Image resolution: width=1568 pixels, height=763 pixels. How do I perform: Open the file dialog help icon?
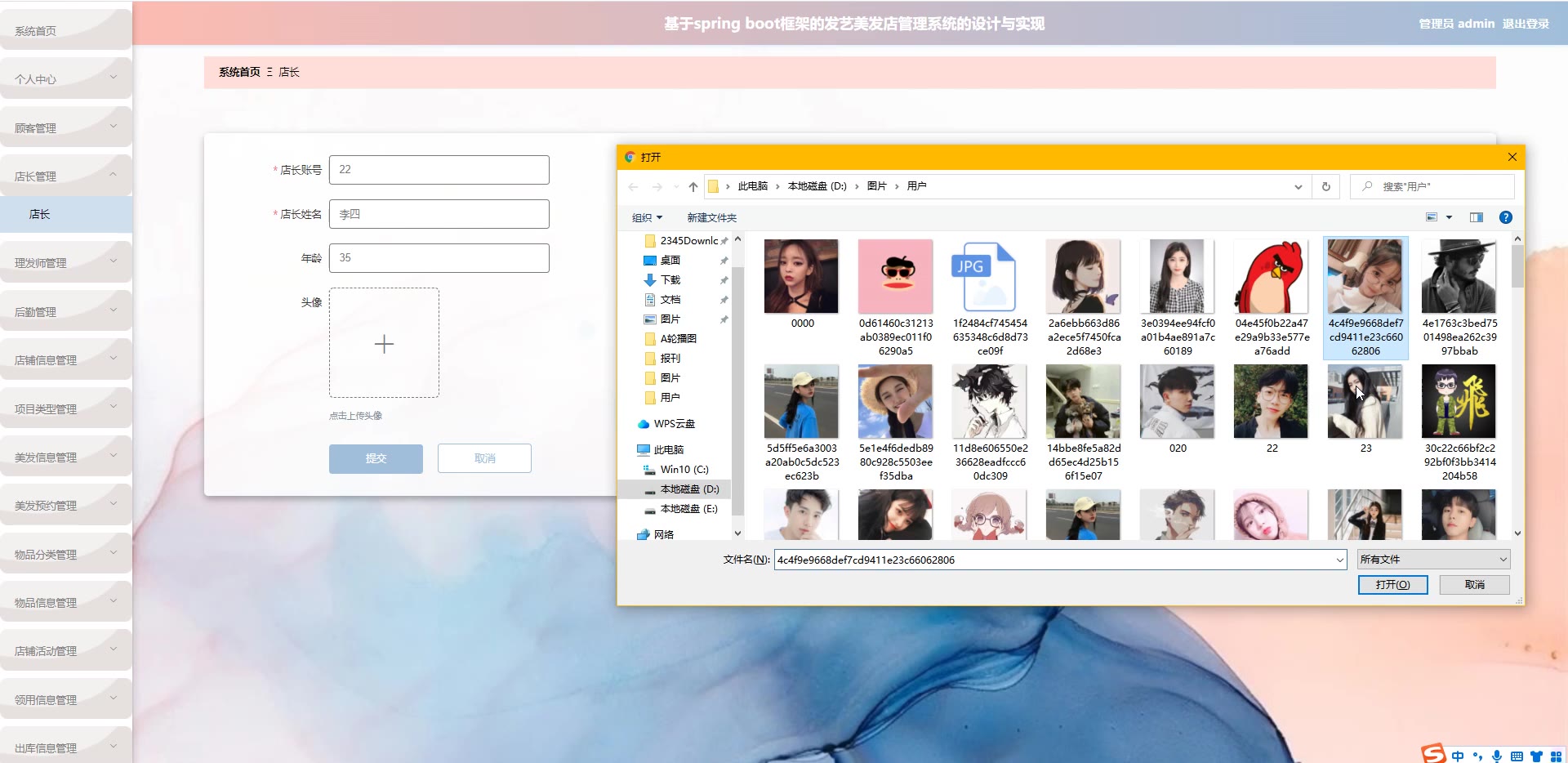click(1506, 217)
